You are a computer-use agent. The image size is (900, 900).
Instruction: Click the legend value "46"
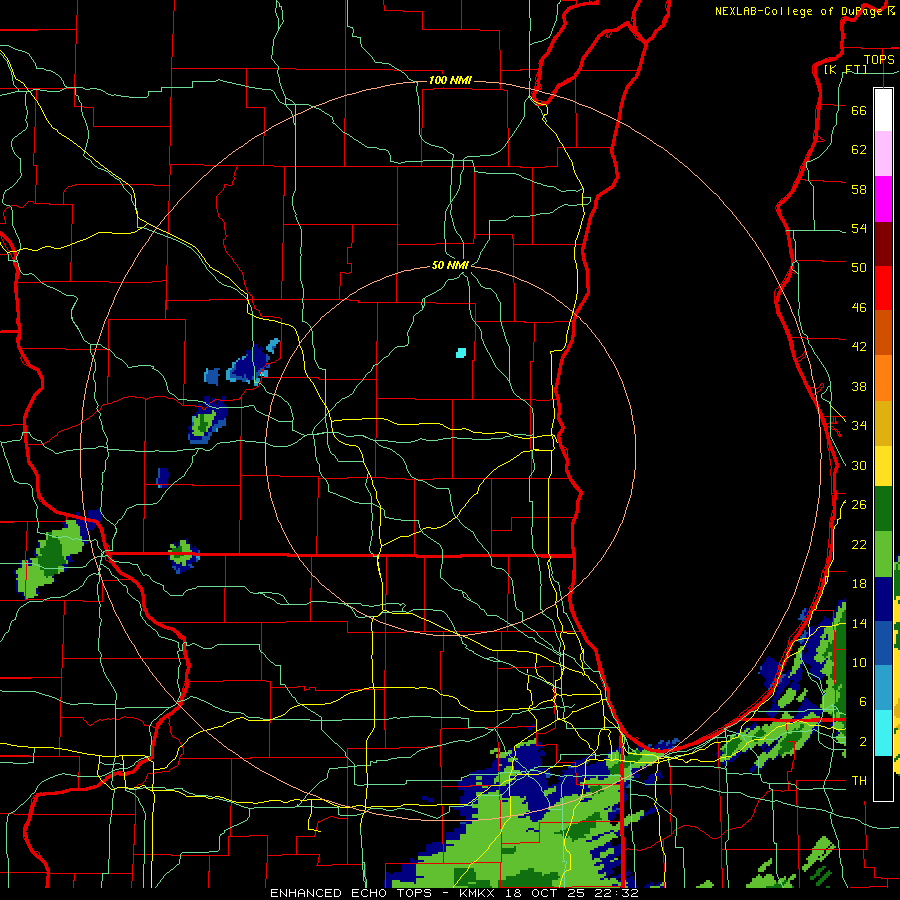point(859,308)
